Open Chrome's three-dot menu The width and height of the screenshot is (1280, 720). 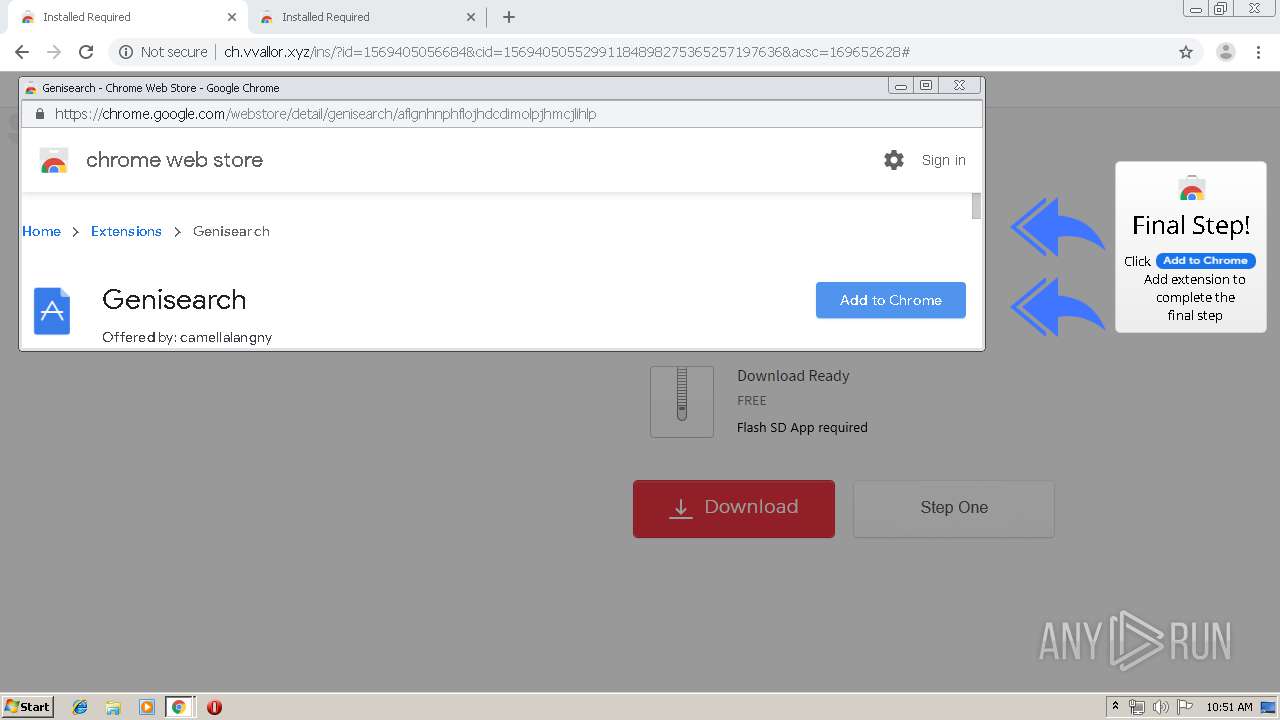pyautogui.click(x=1258, y=52)
